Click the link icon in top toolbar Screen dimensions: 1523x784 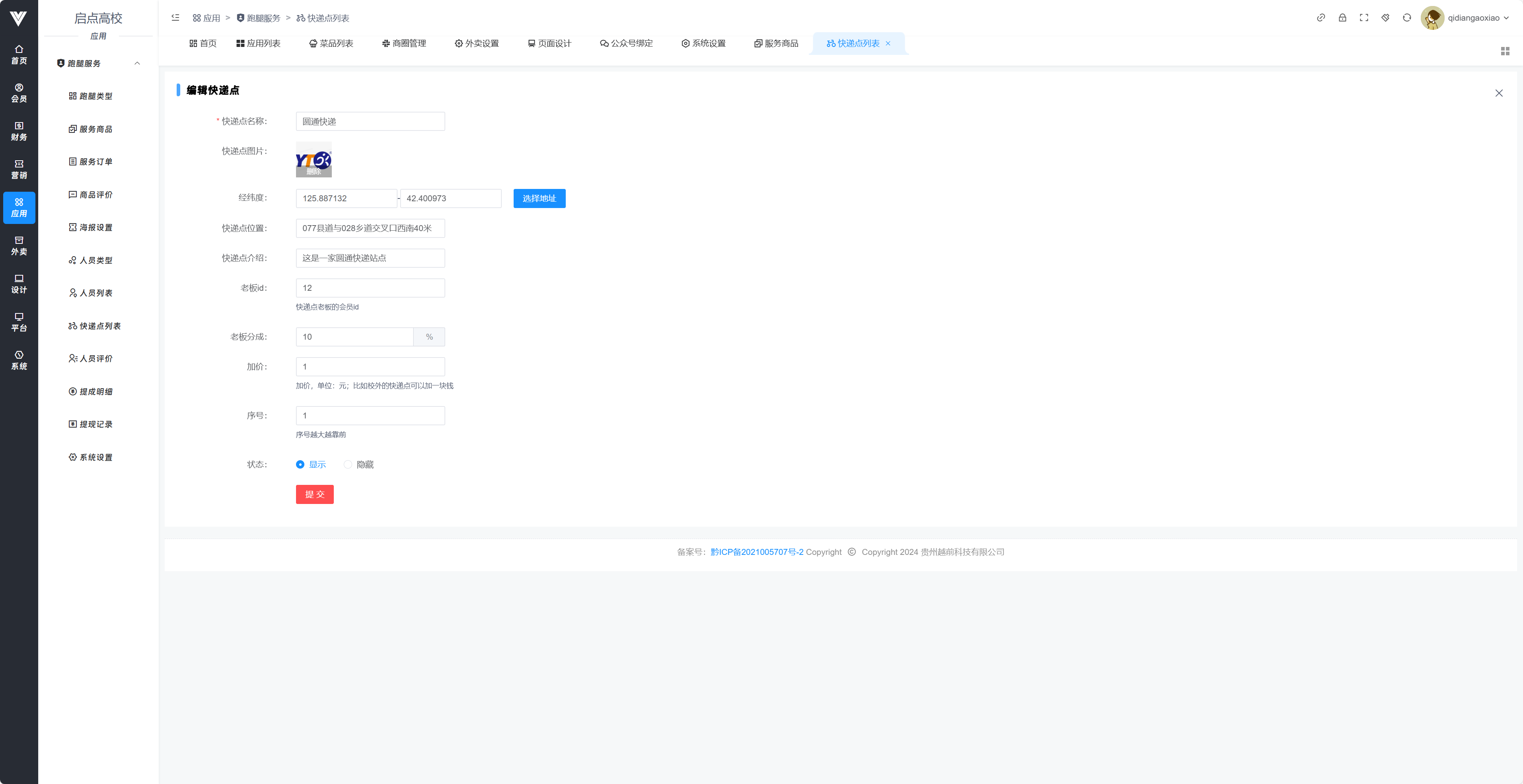point(1321,18)
